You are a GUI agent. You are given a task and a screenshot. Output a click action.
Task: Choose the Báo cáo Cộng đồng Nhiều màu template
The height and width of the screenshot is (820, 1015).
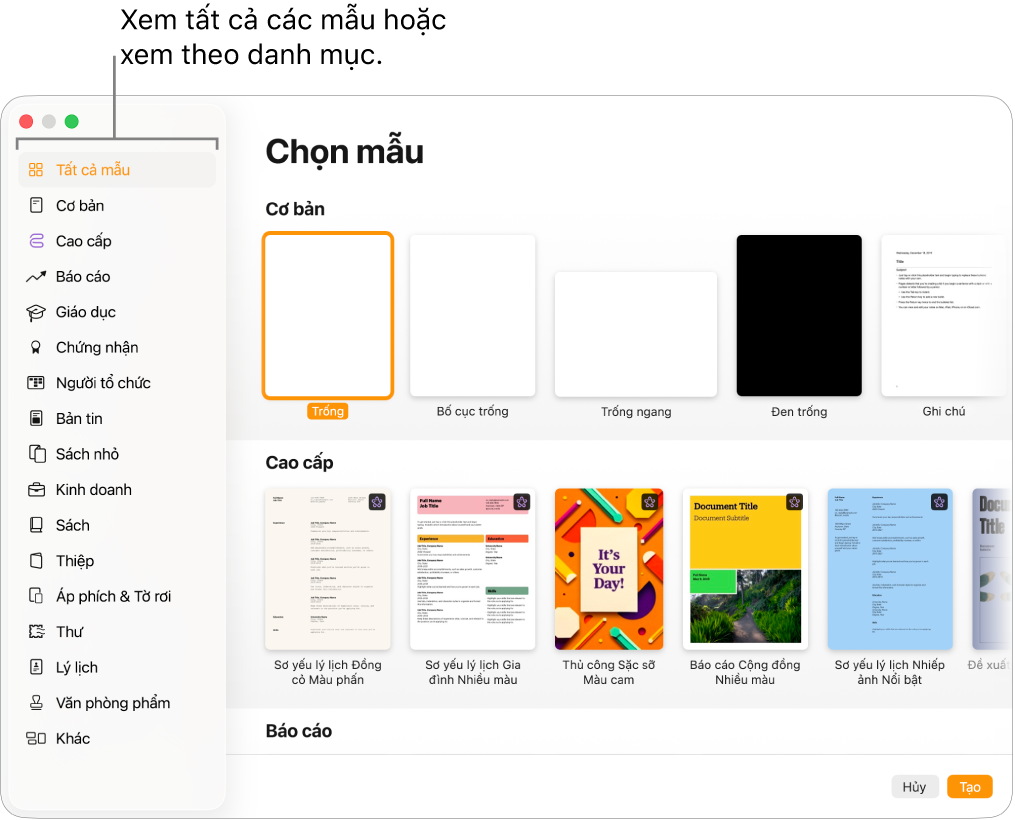pyautogui.click(x=745, y=569)
